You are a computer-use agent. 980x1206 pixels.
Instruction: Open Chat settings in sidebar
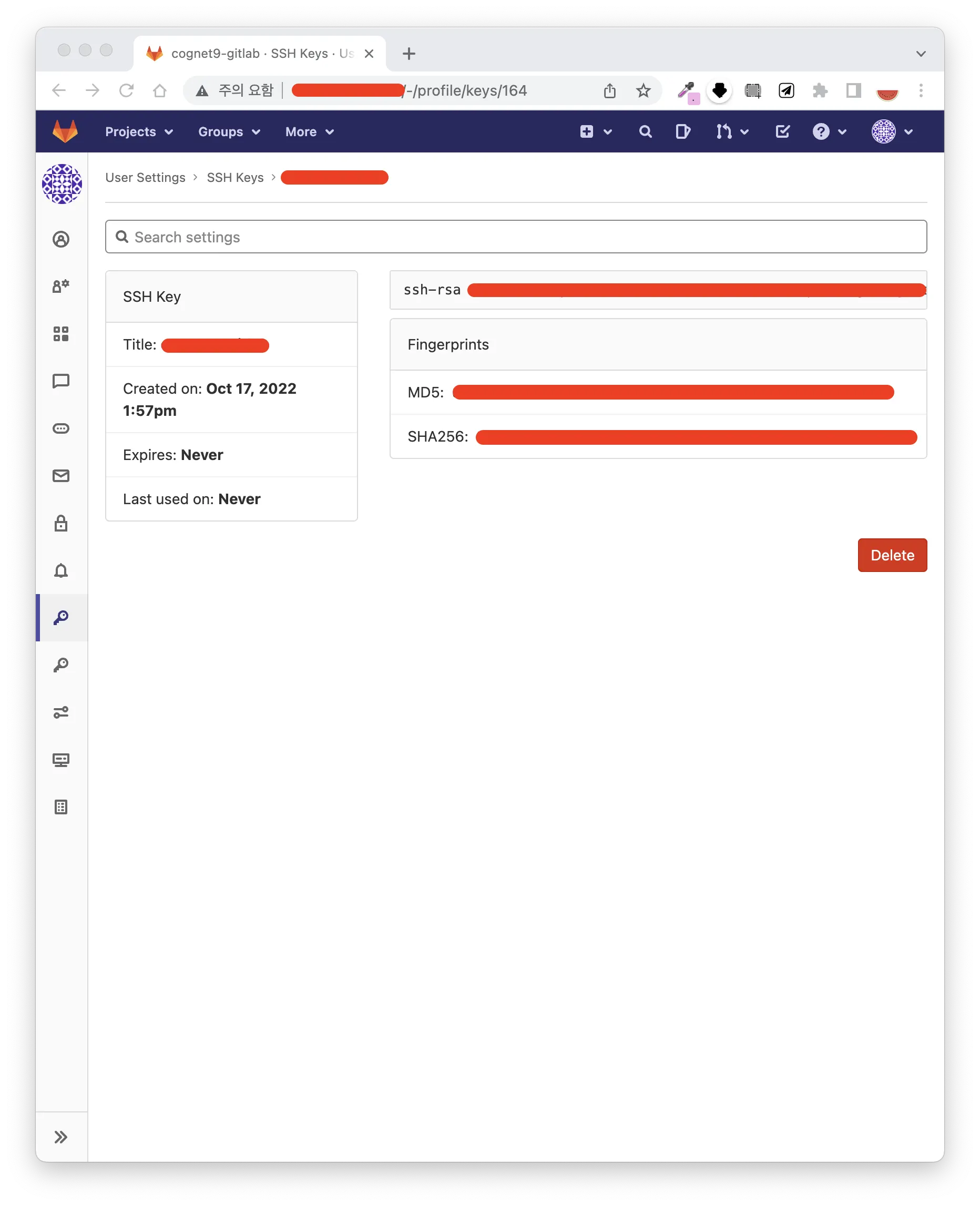pos(61,381)
